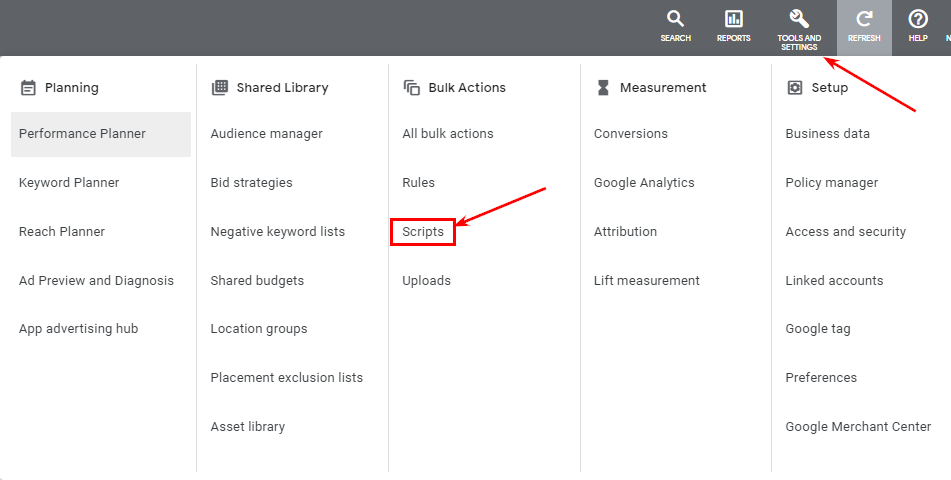Open Policy manager
This screenshot has height=480, width=951.
832,183
